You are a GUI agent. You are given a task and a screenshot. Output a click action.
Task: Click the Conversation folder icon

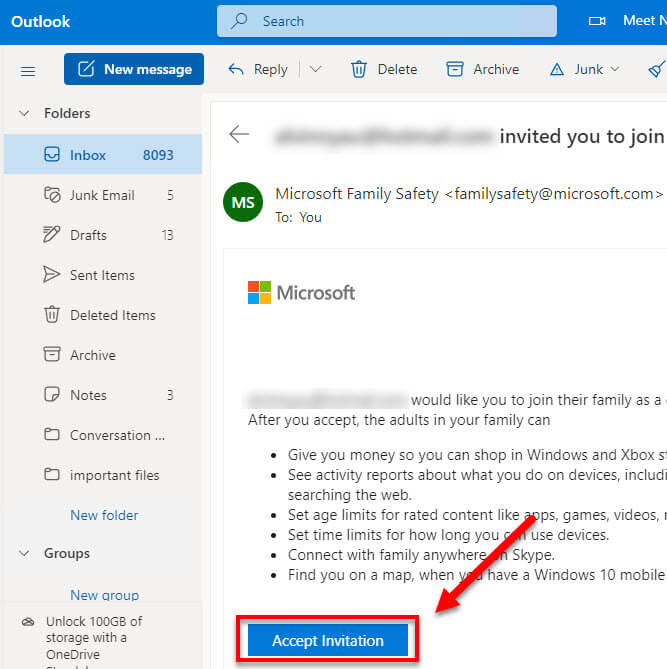52,434
